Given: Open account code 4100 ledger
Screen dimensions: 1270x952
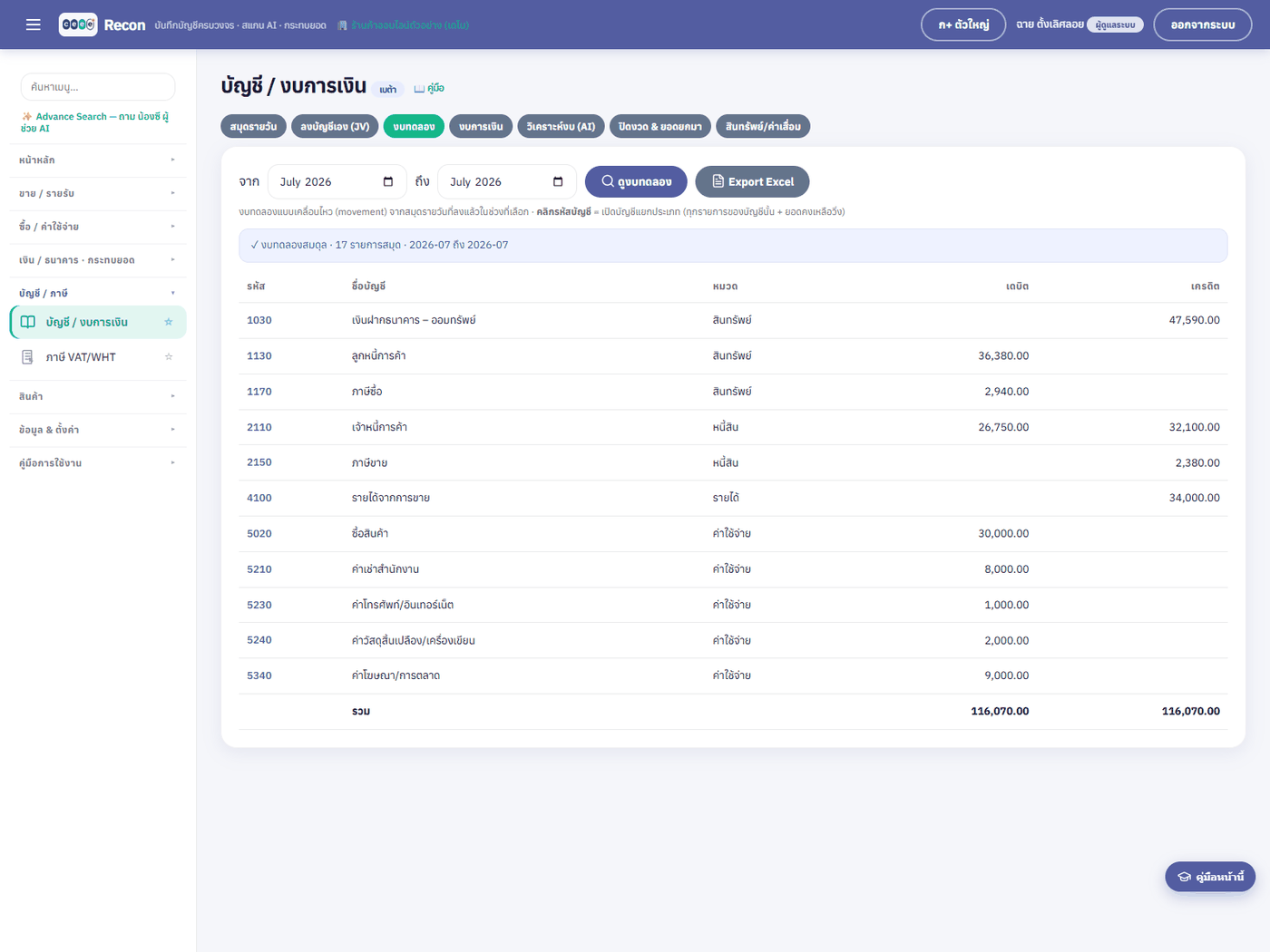Looking at the screenshot, I should (259, 498).
